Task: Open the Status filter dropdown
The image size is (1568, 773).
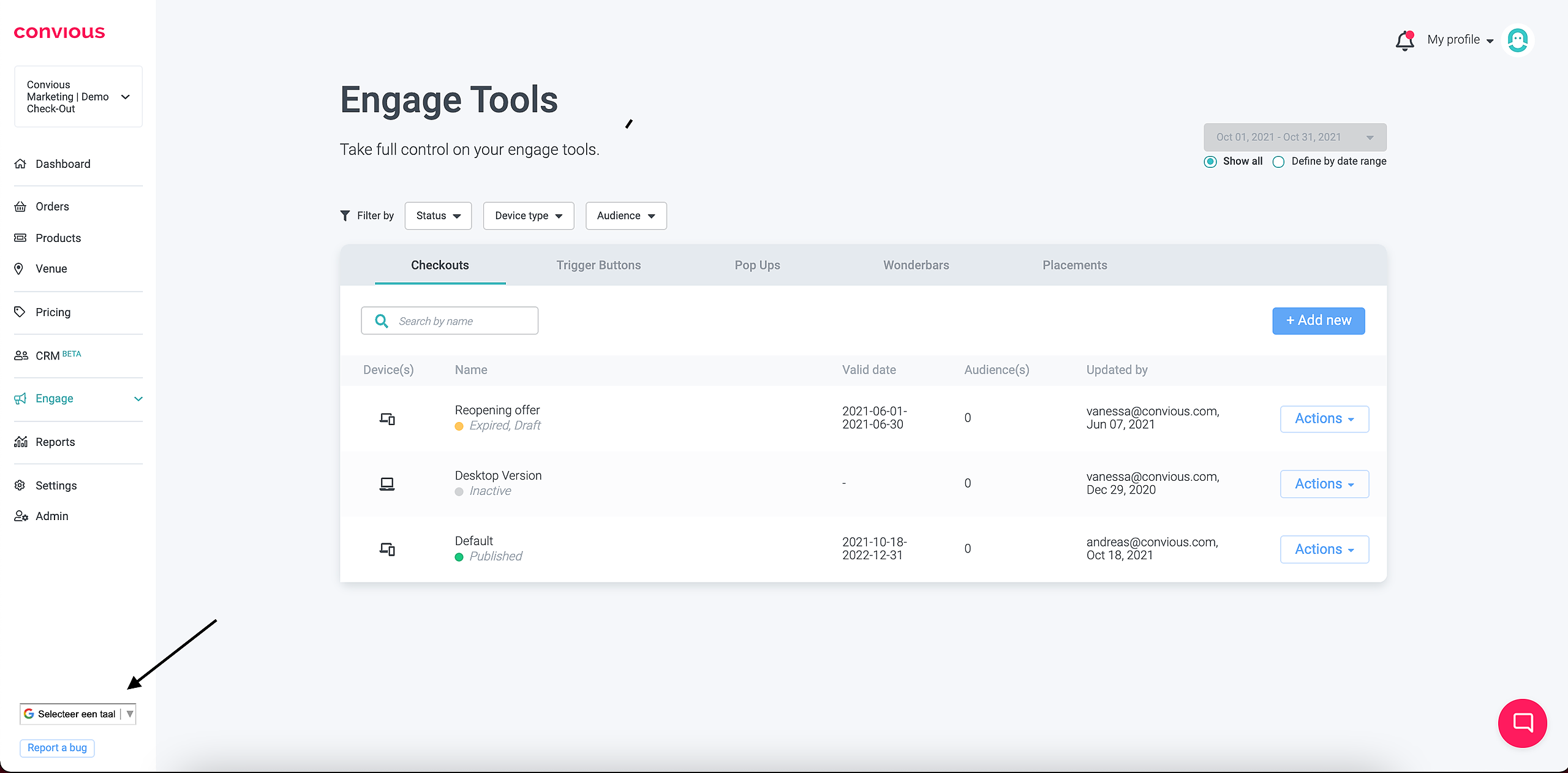Action: [438, 216]
